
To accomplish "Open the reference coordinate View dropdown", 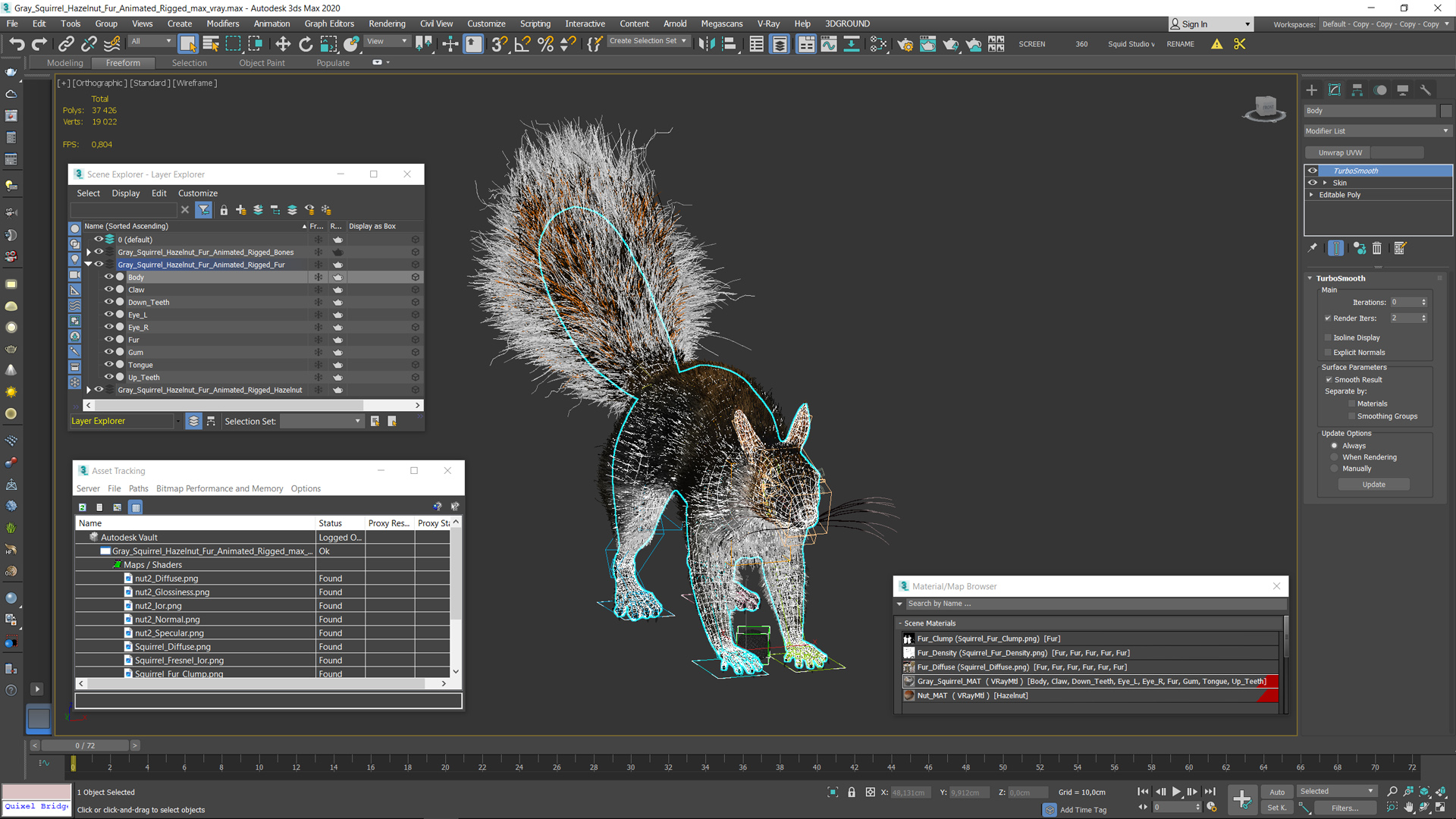I will pos(388,42).
